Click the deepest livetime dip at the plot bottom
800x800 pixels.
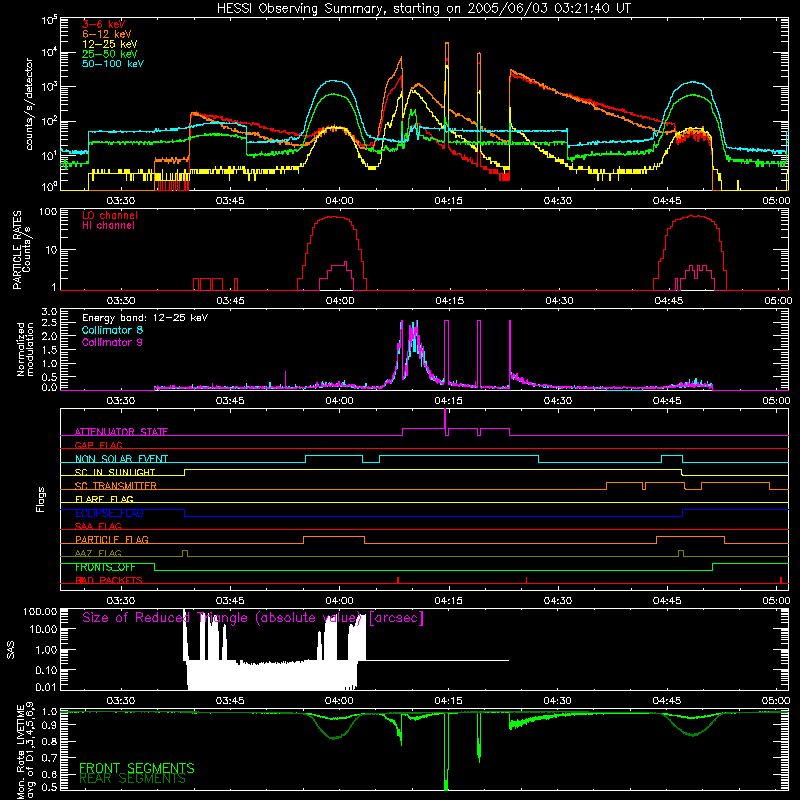coord(446,752)
